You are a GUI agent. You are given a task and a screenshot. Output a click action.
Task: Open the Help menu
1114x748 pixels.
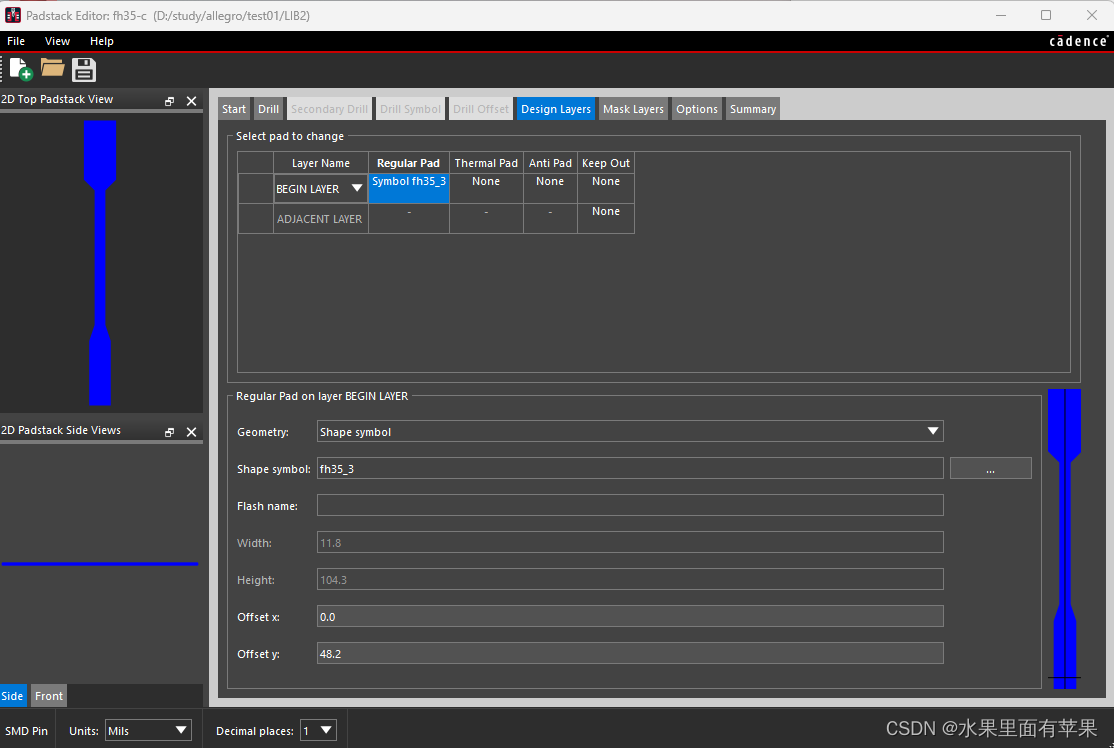pos(102,41)
